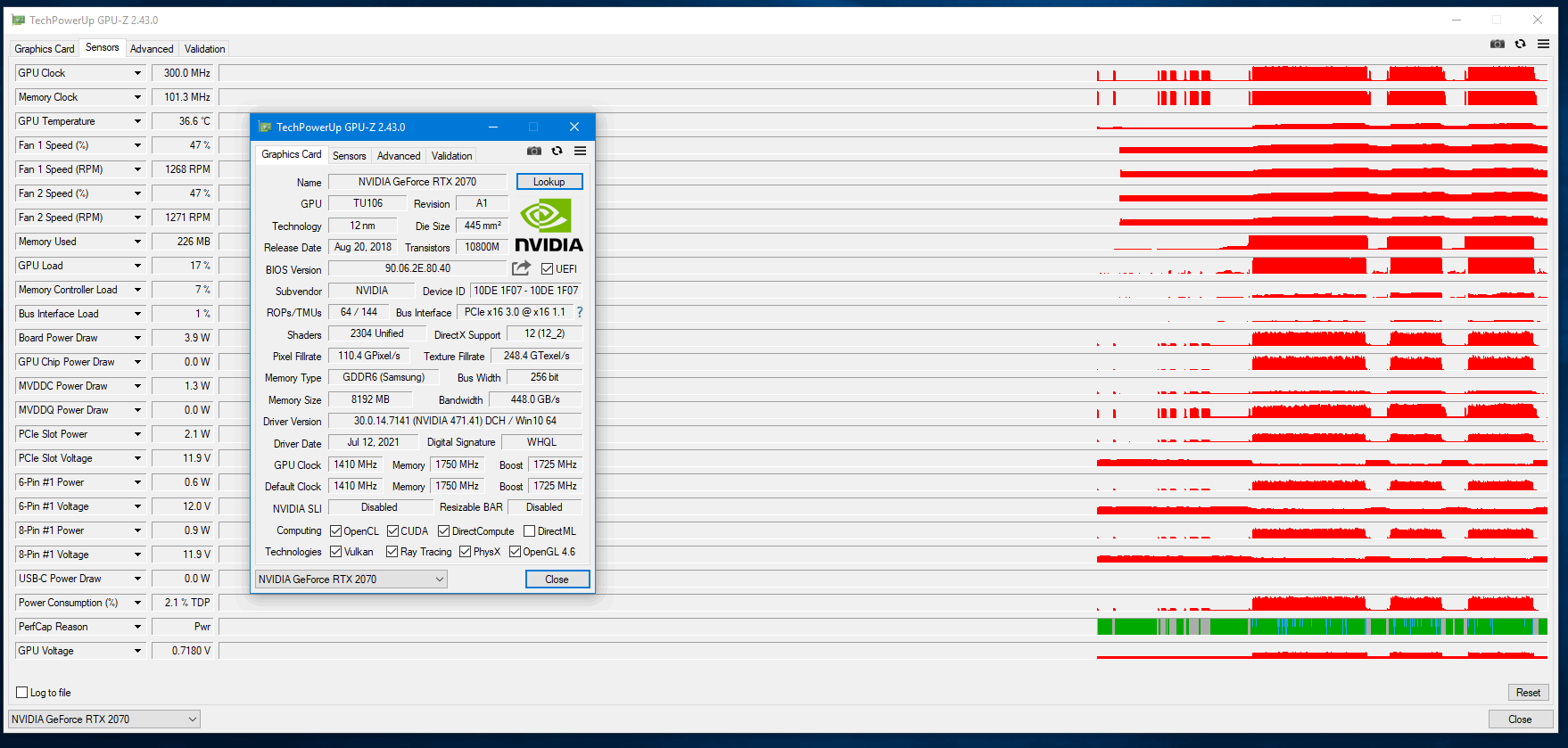
Task: Toggle the DirectCompute checkbox
Action: point(443,530)
